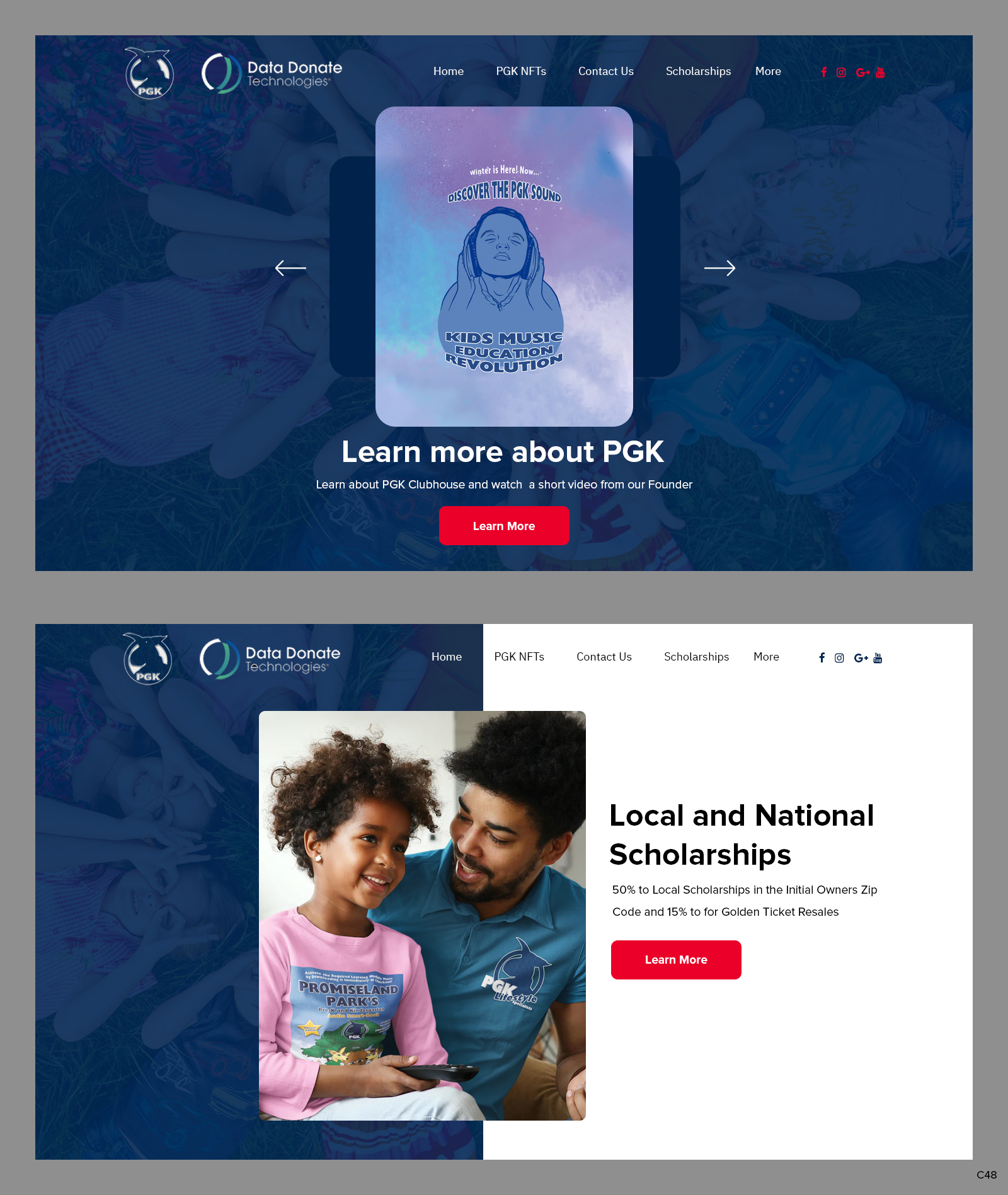Go to previous slide with left arrow
Screen dimensions: 1008x1195
tap(290, 268)
